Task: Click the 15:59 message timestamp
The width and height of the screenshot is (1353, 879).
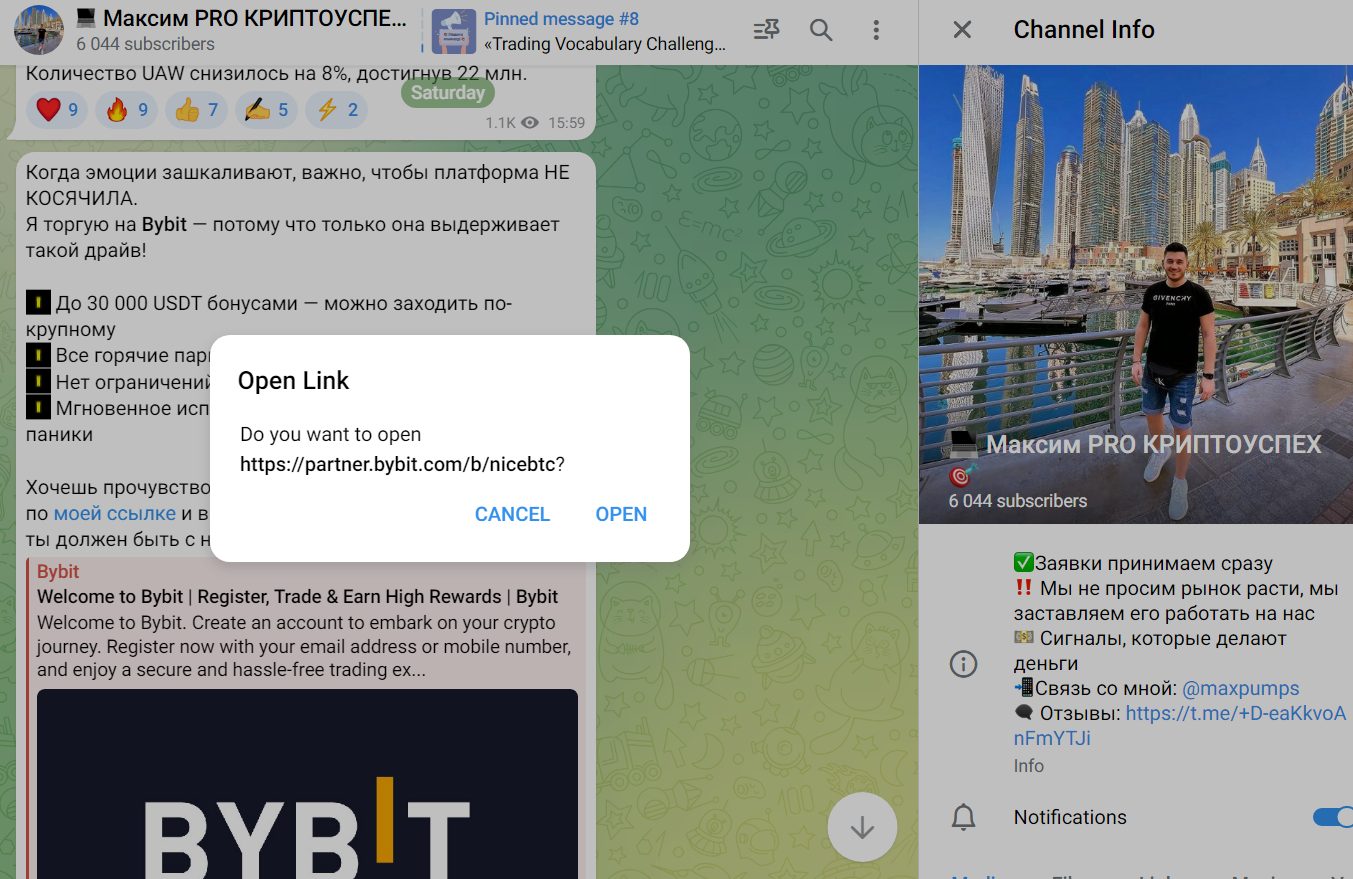Action: click(x=567, y=123)
